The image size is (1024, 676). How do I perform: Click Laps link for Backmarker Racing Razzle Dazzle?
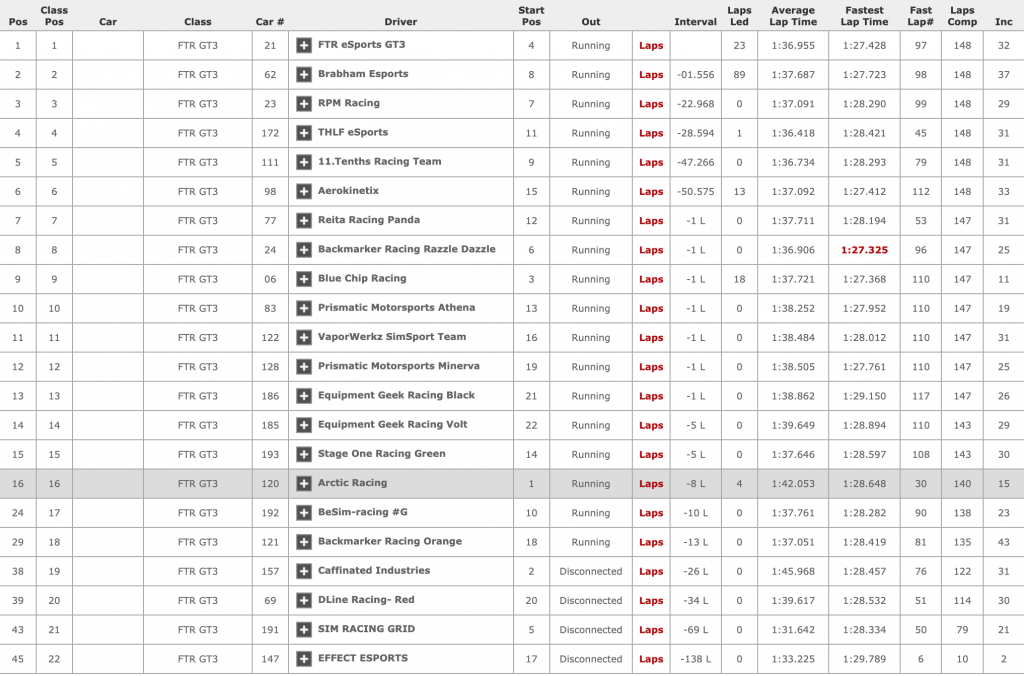(x=651, y=250)
